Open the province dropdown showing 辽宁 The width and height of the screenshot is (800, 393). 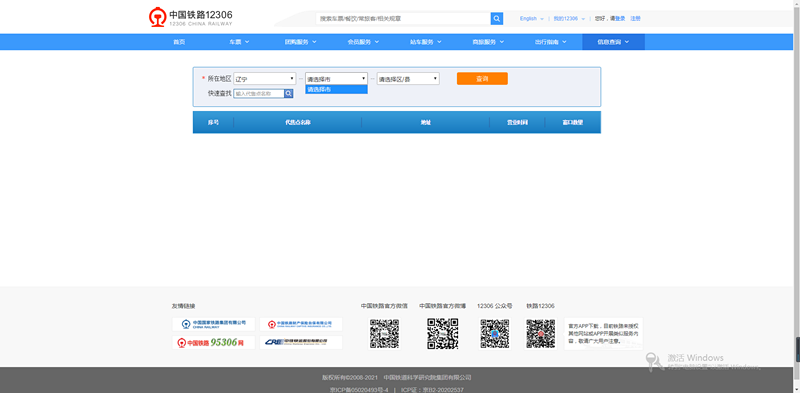[x=265, y=79]
